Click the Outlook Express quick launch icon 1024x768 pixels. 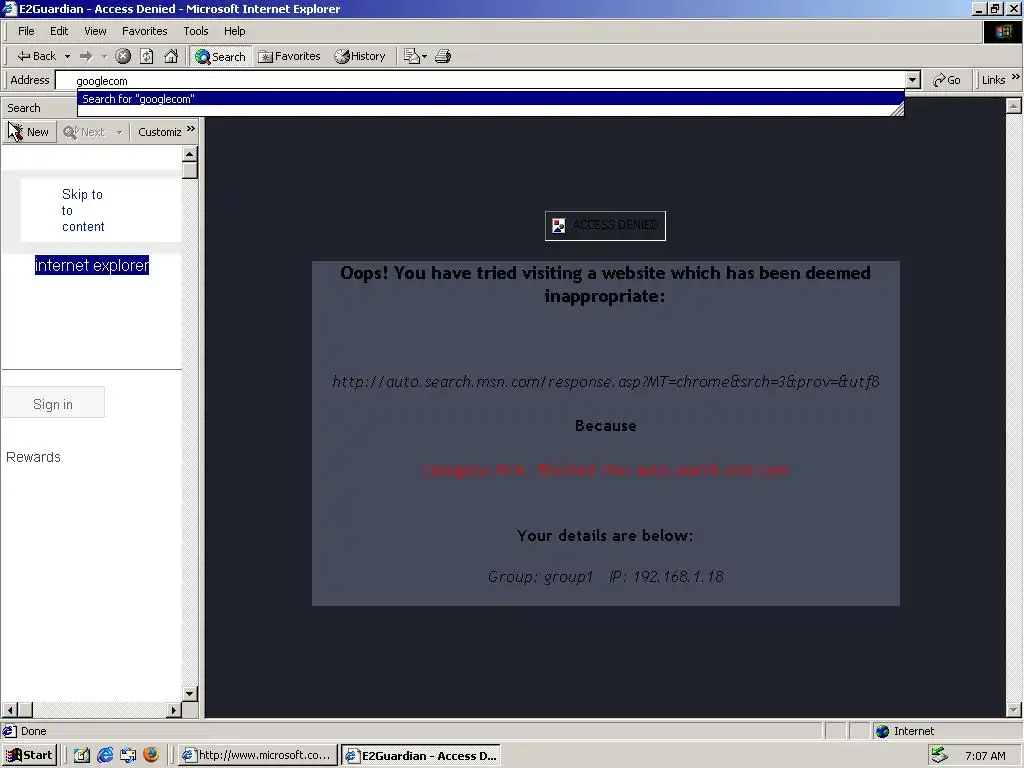tap(128, 756)
